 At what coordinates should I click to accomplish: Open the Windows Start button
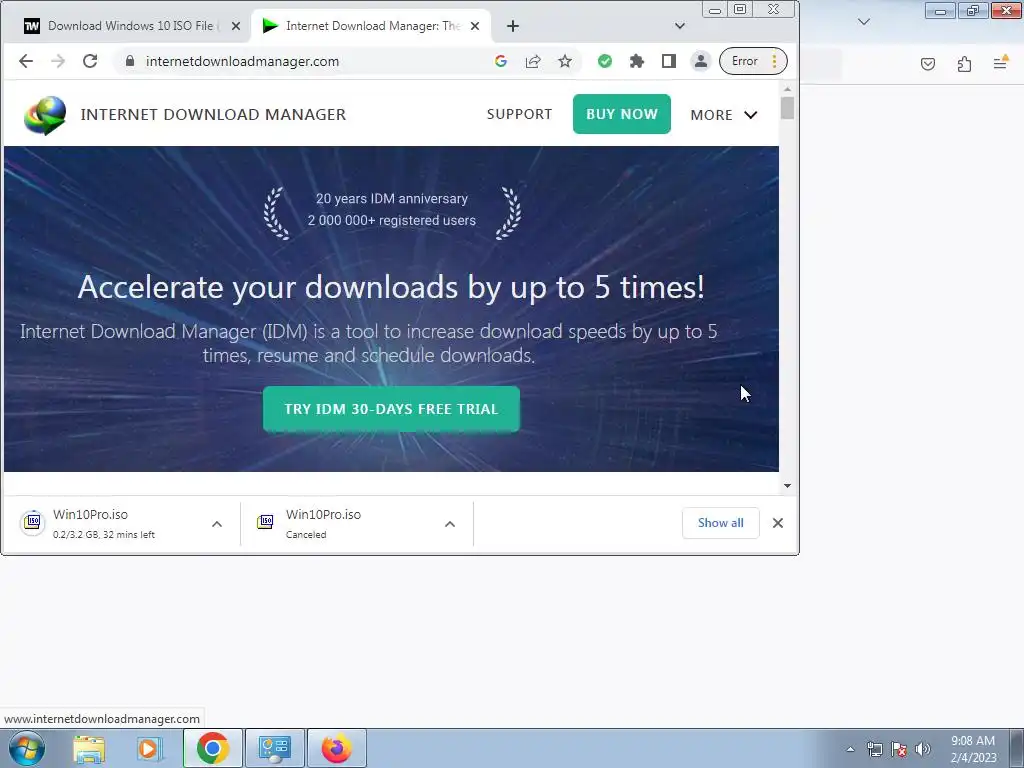point(27,748)
